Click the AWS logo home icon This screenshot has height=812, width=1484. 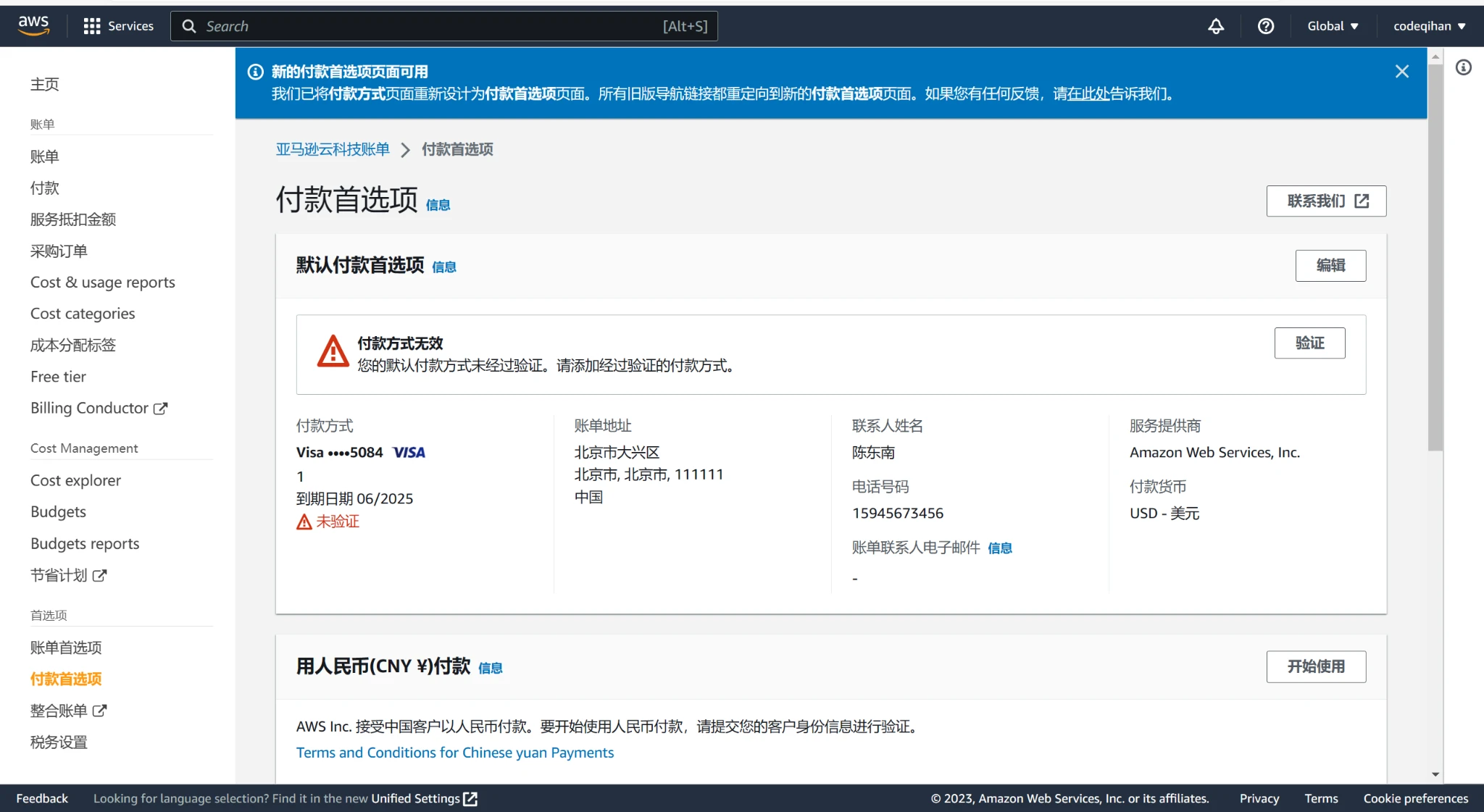(x=33, y=25)
